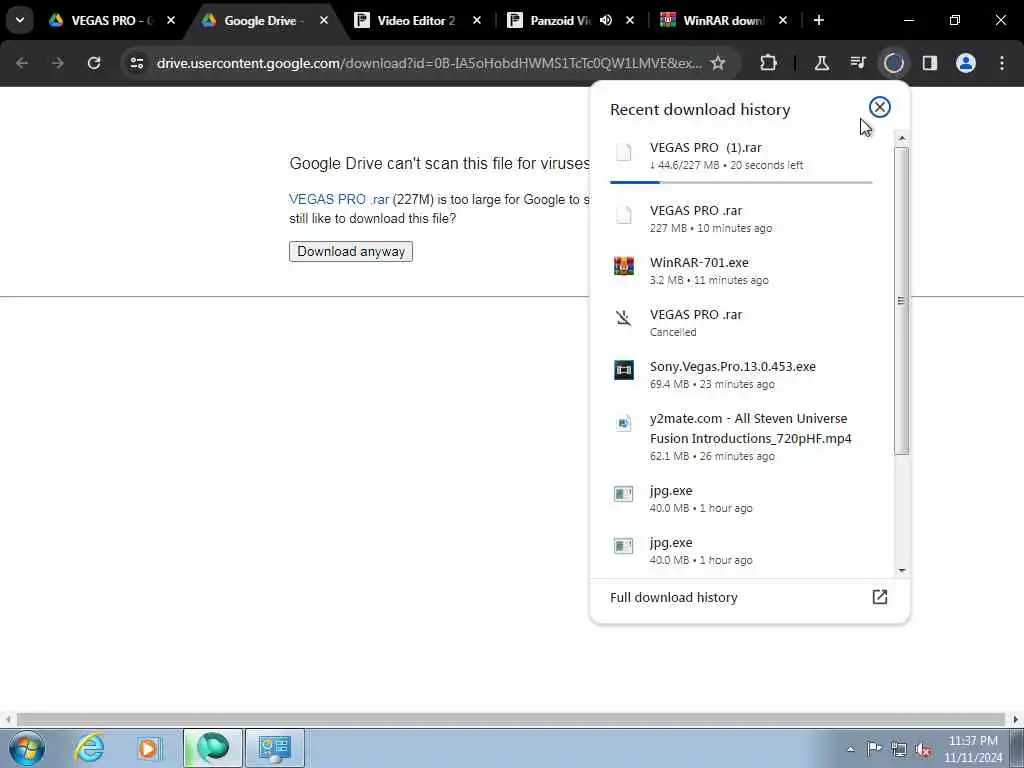Click the Download anyway button
The height and width of the screenshot is (768, 1024).
351,251
